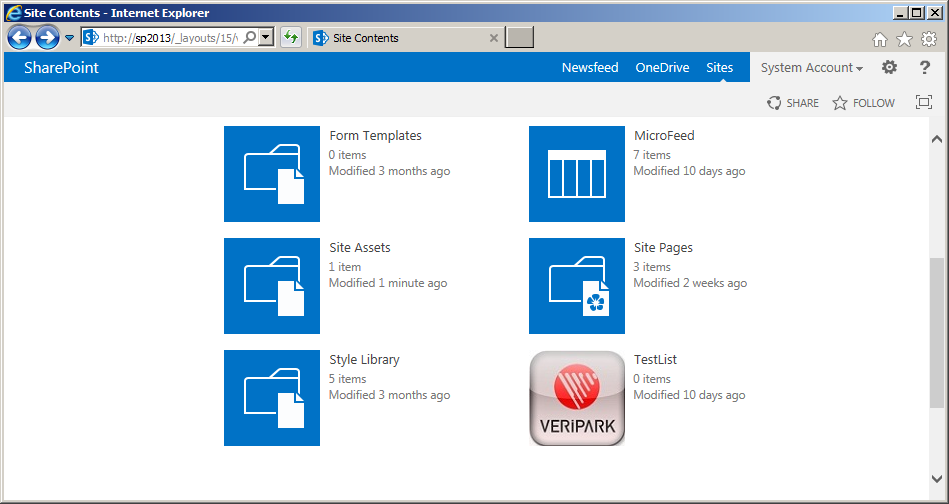Click the SharePoint icon in the address bar
949x504 pixels.
91,38
